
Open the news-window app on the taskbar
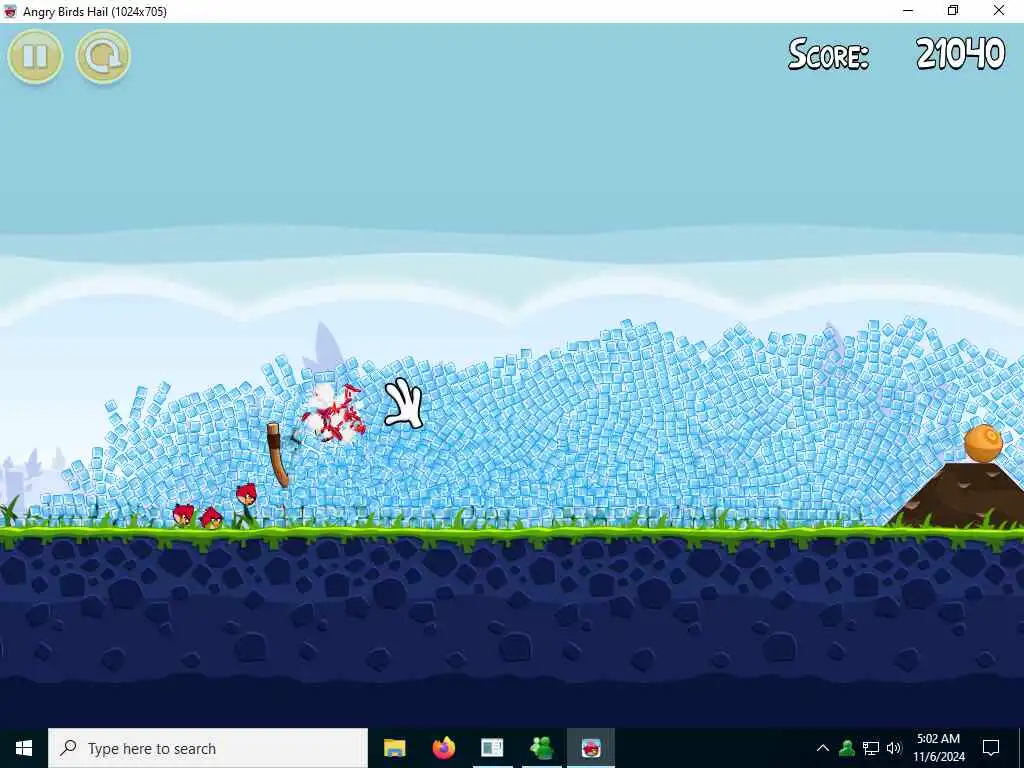[492, 748]
